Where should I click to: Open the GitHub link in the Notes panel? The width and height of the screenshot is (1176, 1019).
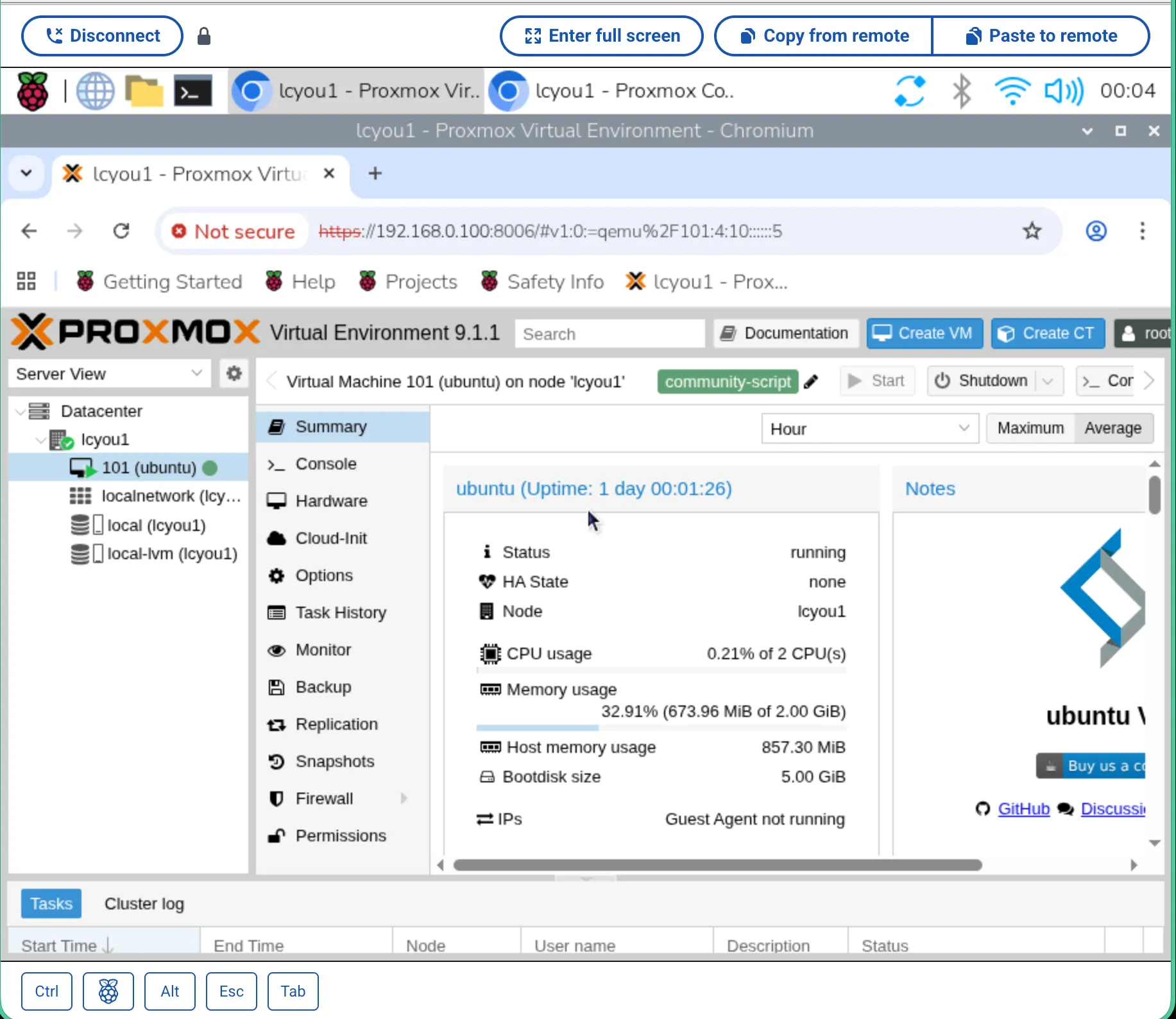point(1023,809)
